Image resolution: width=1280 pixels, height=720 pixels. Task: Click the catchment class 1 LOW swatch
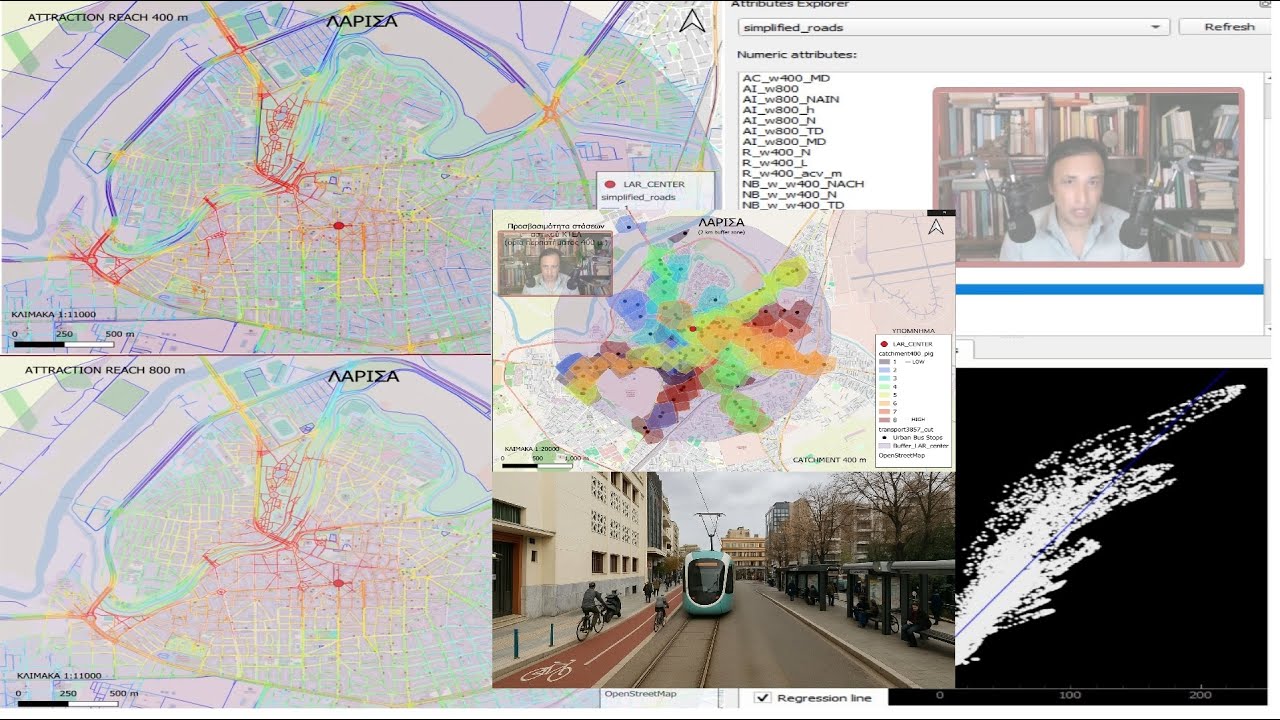pyautogui.click(x=884, y=362)
